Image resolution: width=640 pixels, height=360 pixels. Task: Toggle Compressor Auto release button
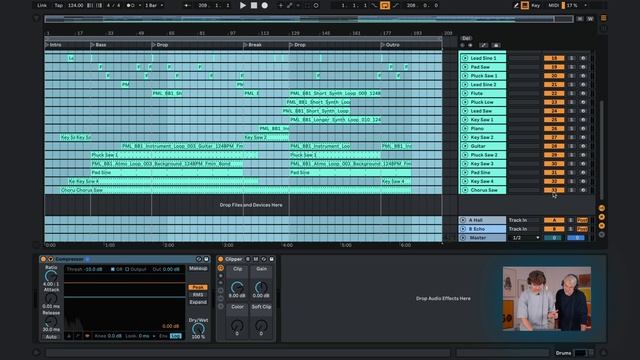51,337
